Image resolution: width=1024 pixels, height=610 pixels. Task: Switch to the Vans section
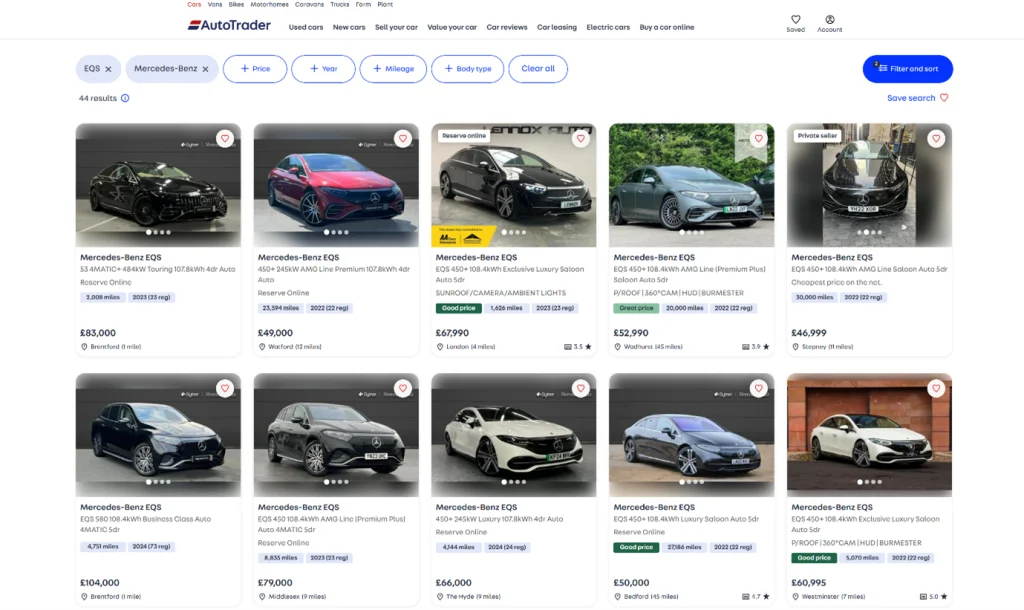click(214, 4)
